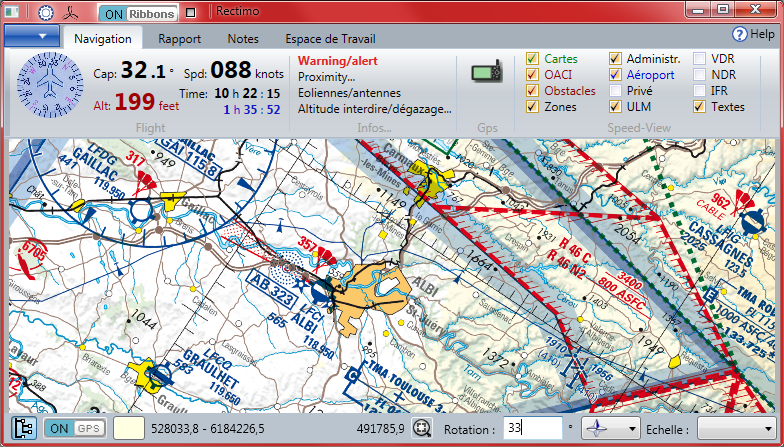Toggle the OACI checkbox
784x447 pixels.
pos(532,74)
